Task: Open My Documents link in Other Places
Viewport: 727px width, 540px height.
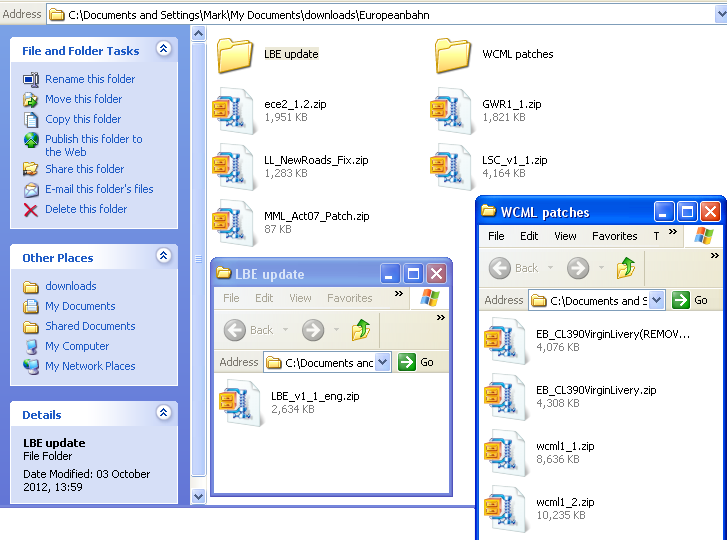Action: point(80,306)
